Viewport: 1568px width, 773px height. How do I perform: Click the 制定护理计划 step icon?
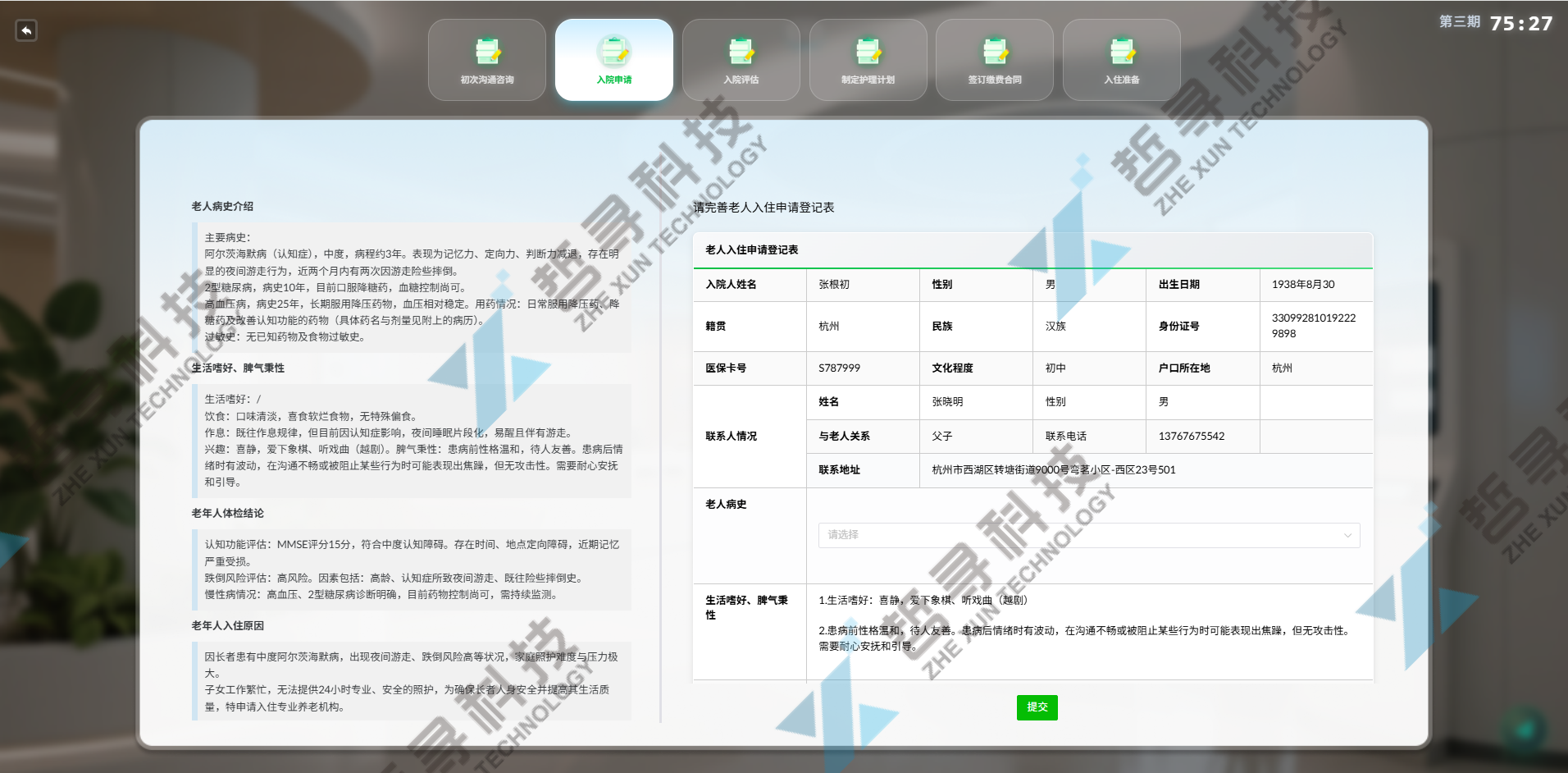click(x=868, y=51)
